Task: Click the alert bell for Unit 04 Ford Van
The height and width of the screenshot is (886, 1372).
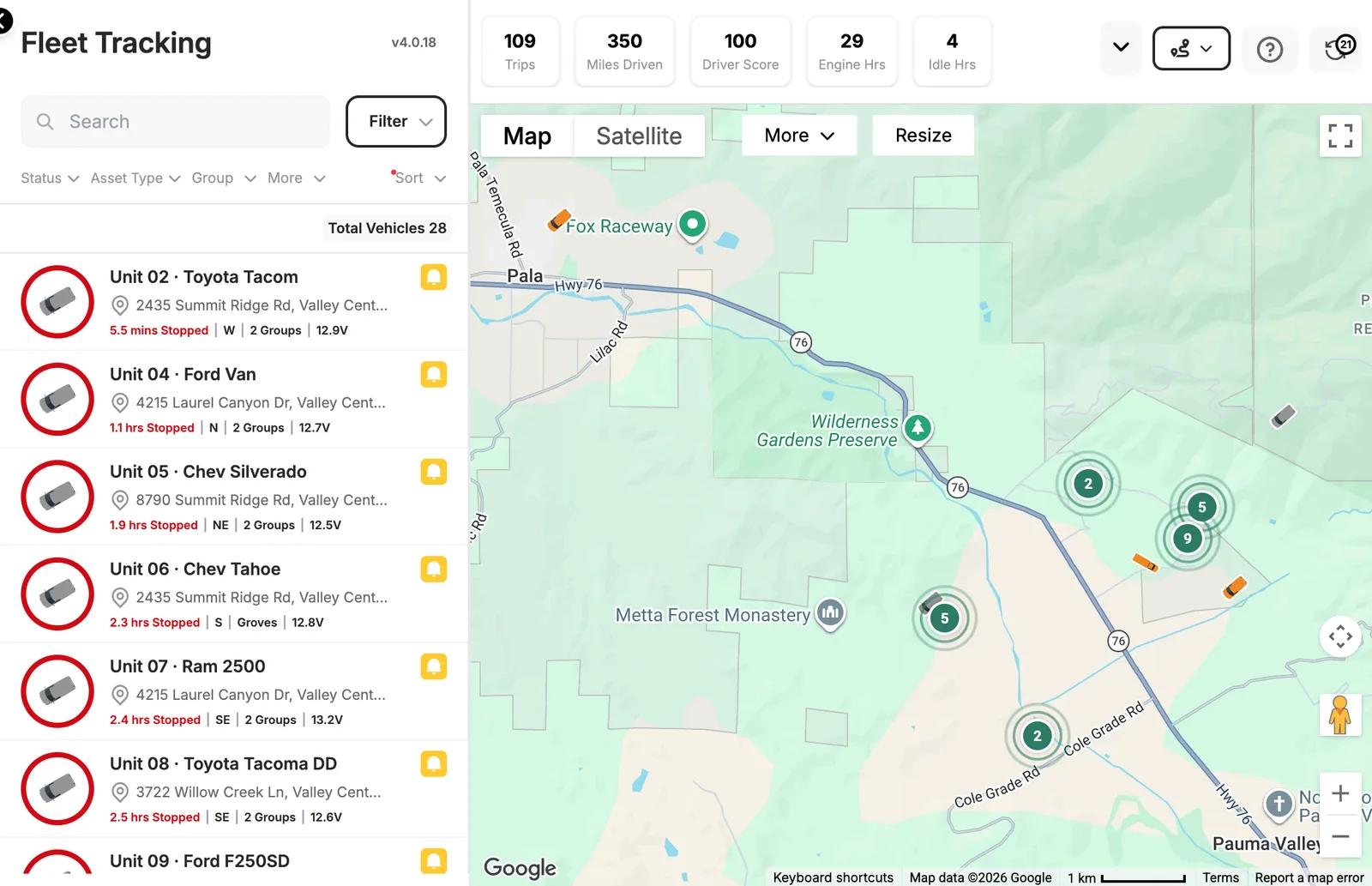Action: pos(434,374)
